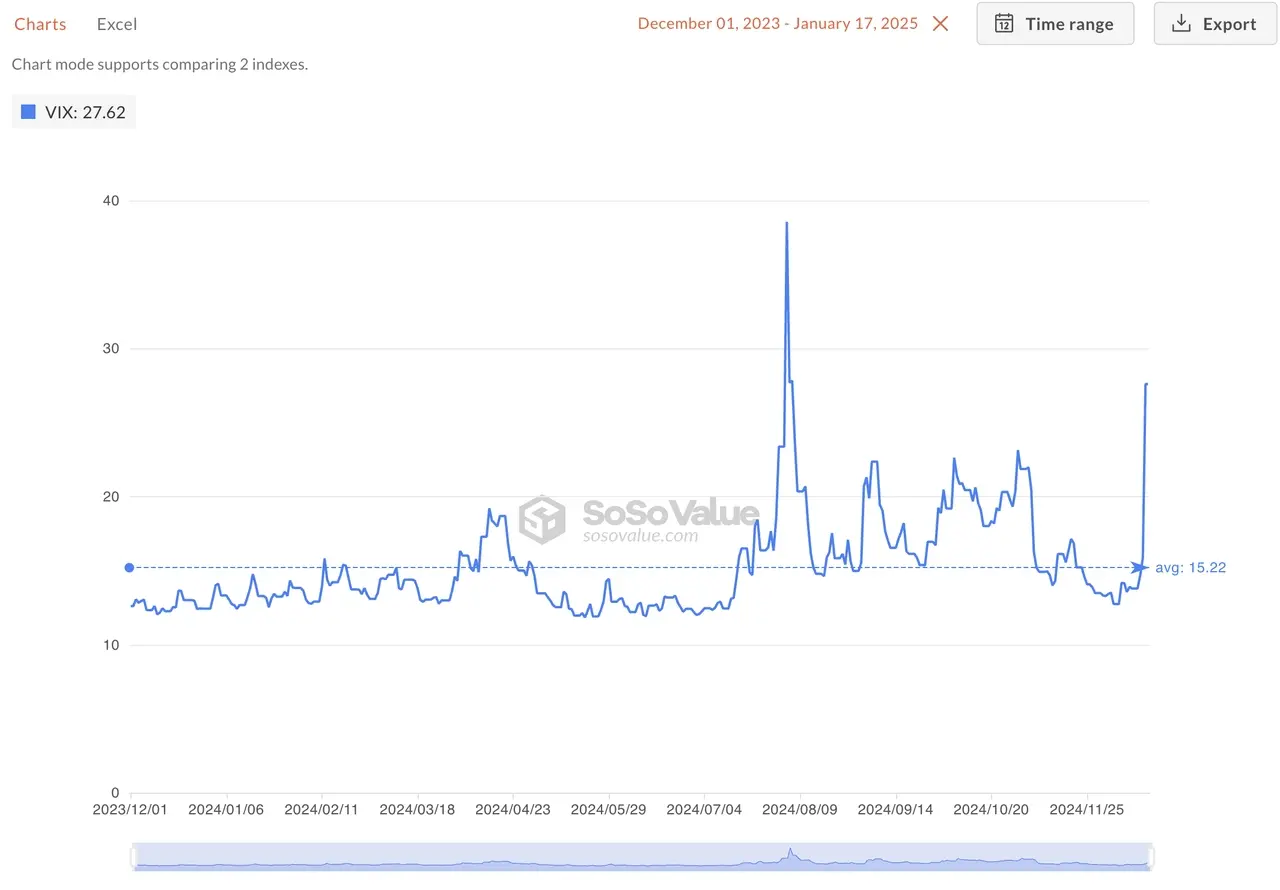Click the blue dot at chart start

(128, 567)
